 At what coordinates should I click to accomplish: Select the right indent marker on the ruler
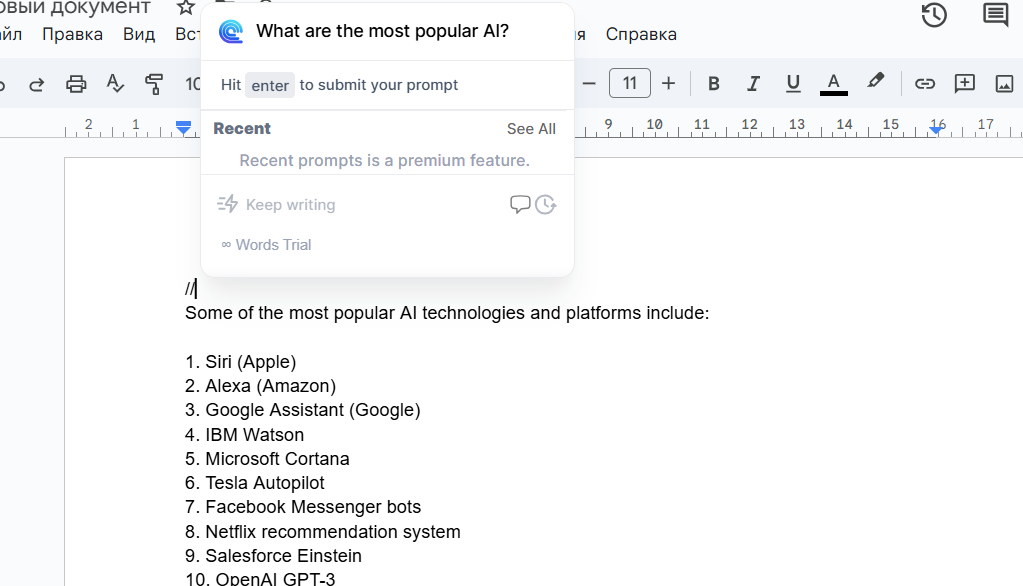[937, 129]
